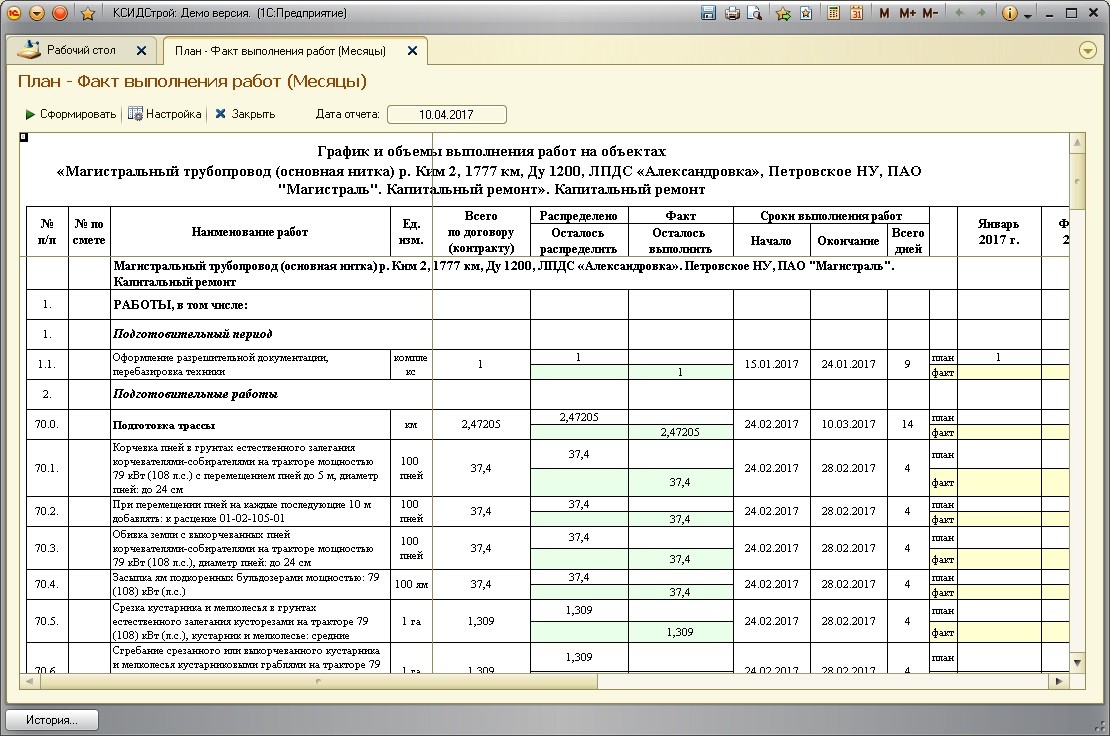The image size is (1110, 736).
Task: Click start date 15.01.2017 cell
Action: click(772, 364)
